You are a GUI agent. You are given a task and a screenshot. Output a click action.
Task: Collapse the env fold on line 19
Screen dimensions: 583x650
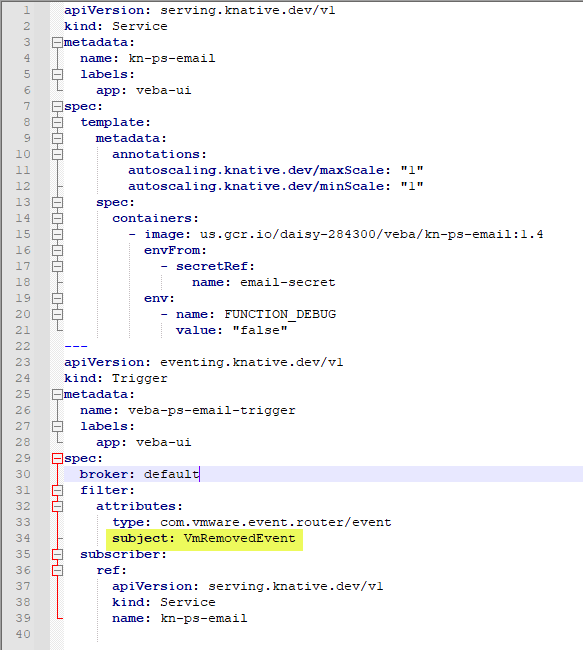coord(58,298)
